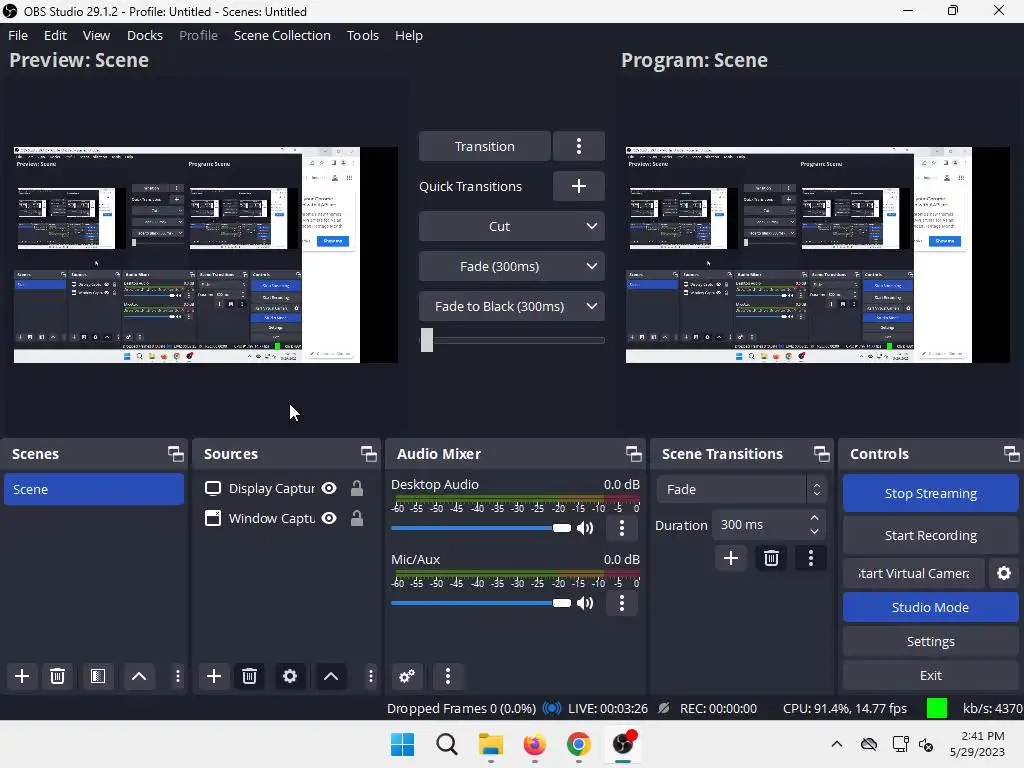Click the transition T-bar slider handle
Image resolution: width=1024 pixels, height=768 pixels.
[427, 340]
